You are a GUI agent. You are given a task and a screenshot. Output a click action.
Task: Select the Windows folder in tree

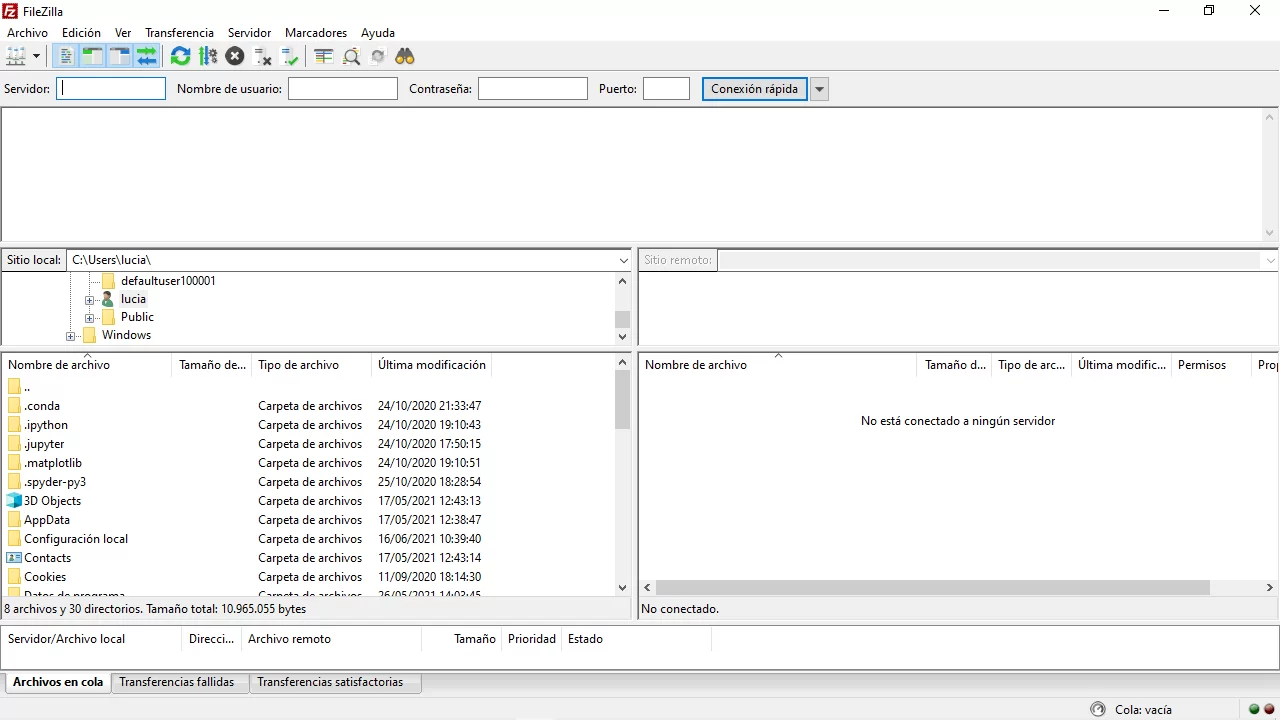point(126,335)
